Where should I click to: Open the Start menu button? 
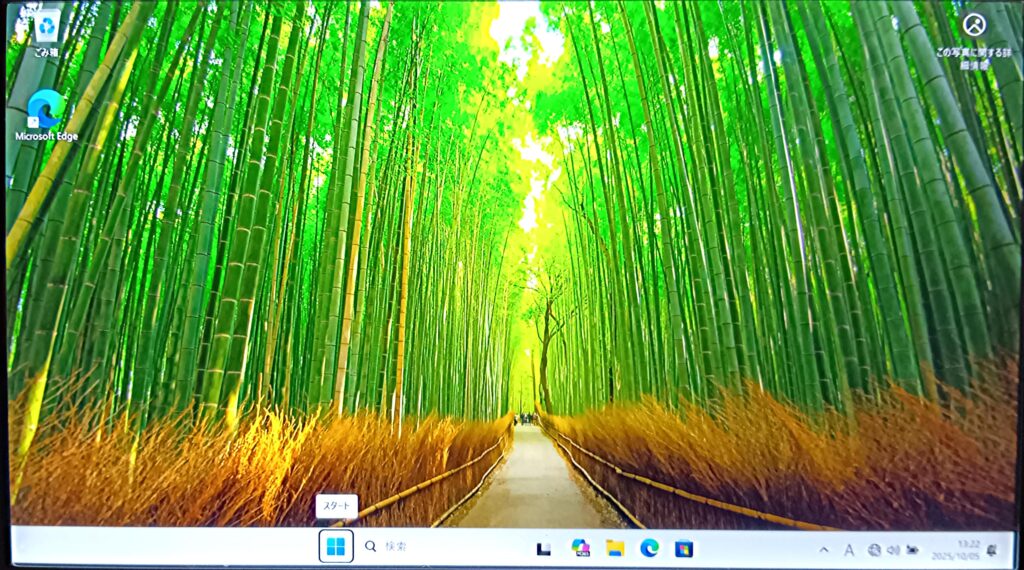[x=336, y=546]
